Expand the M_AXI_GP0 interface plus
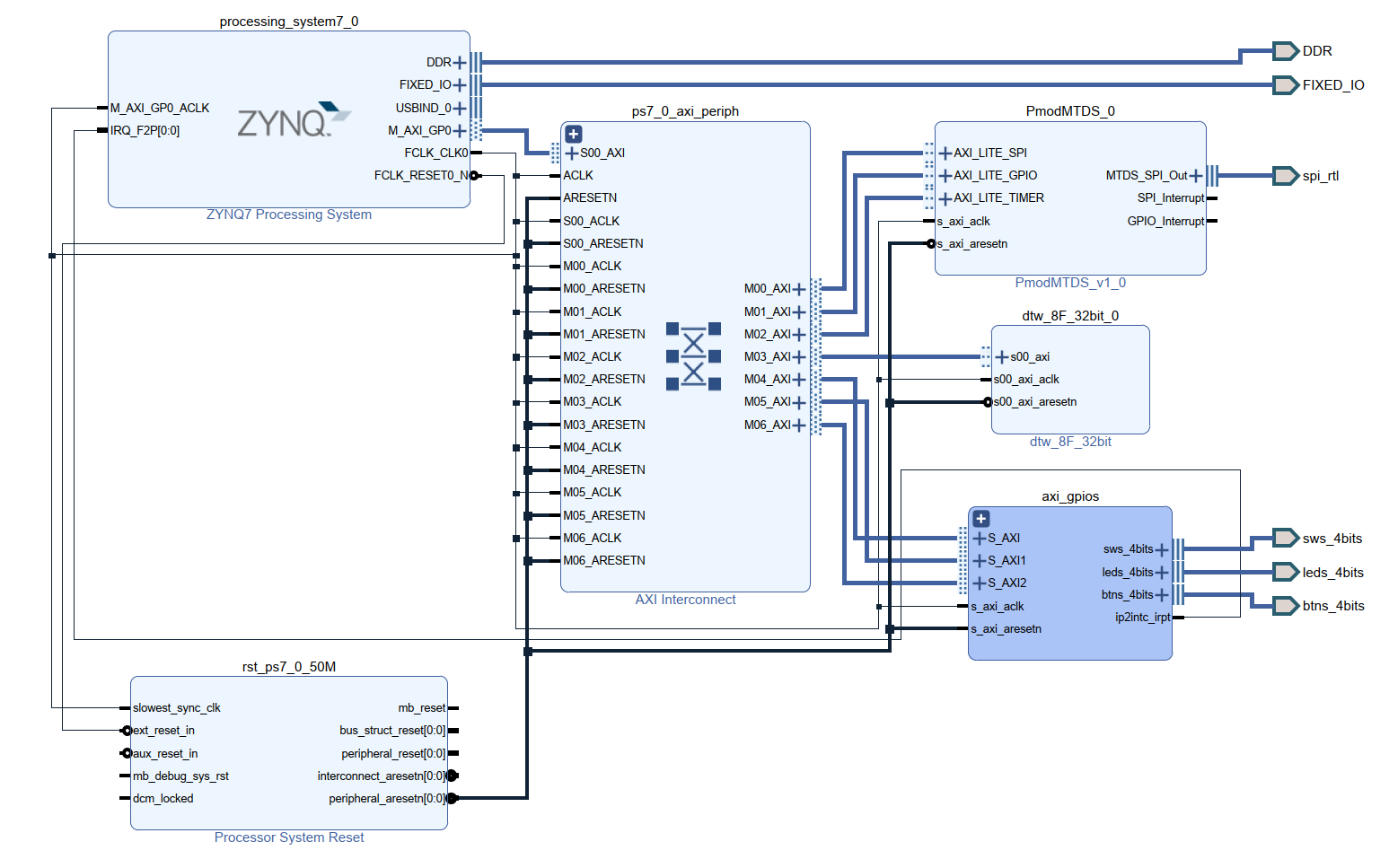The height and width of the screenshot is (868, 1389). coord(460,130)
